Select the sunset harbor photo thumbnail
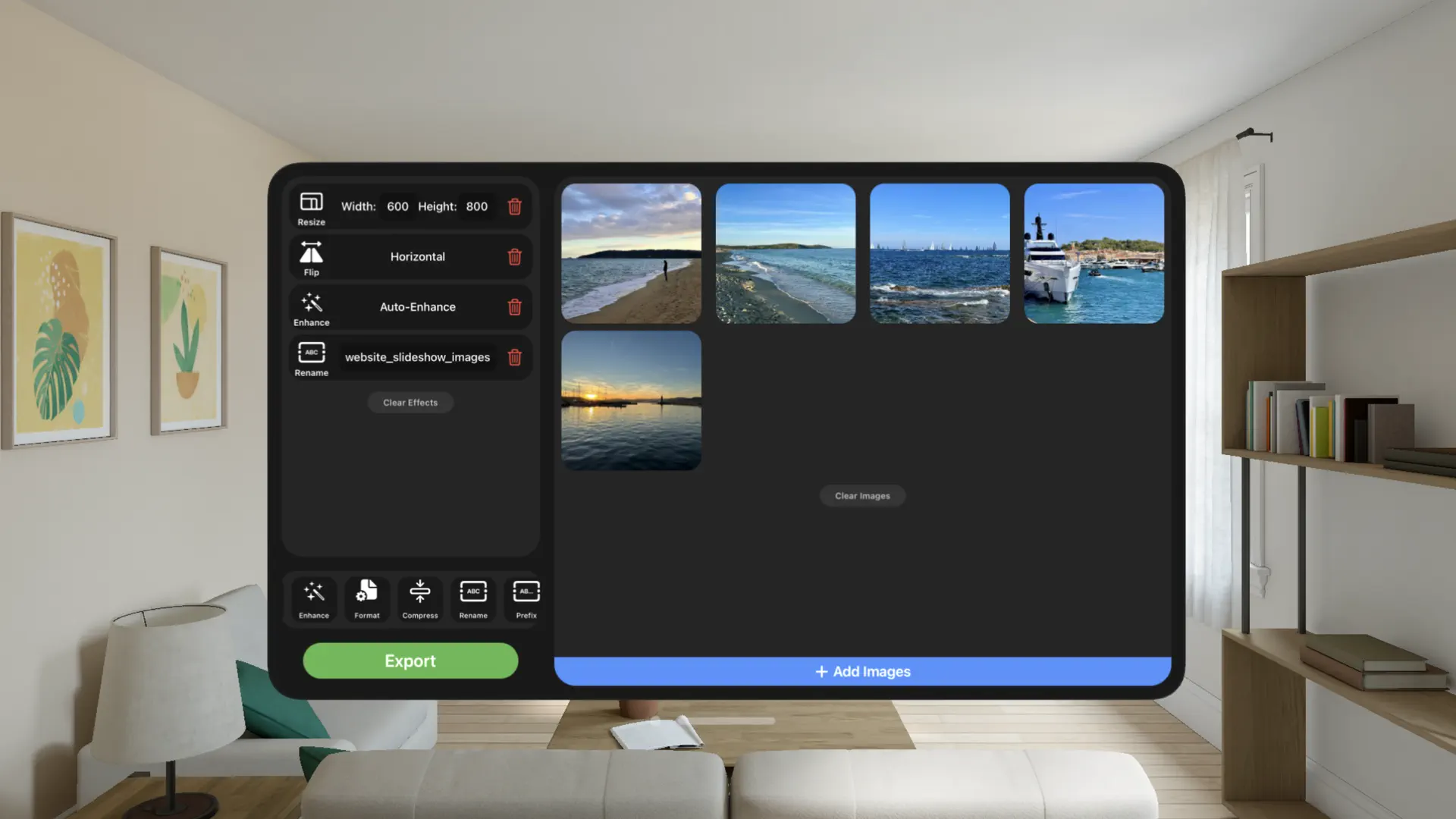The width and height of the screenshot is (1456, 819). [x=631, y=400]
